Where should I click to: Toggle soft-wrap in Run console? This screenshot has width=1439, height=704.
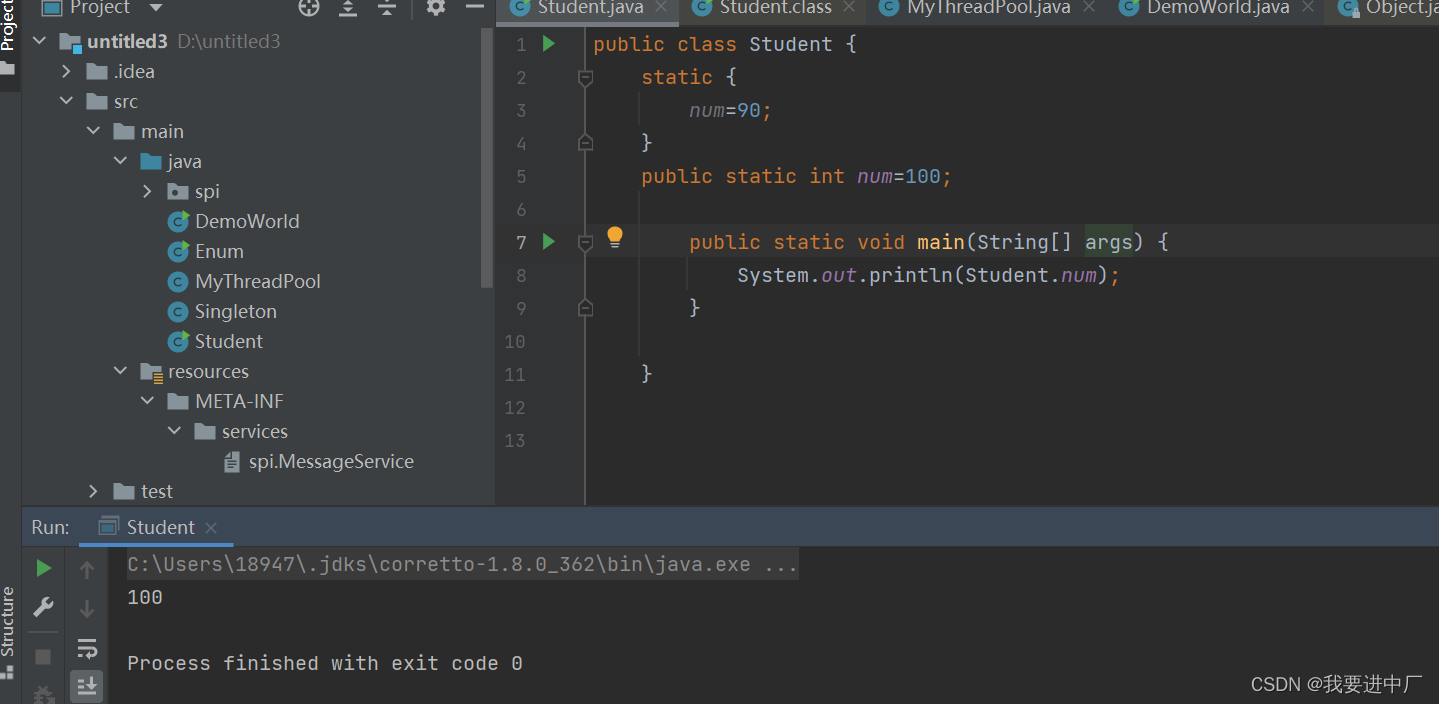pos(87,648)
